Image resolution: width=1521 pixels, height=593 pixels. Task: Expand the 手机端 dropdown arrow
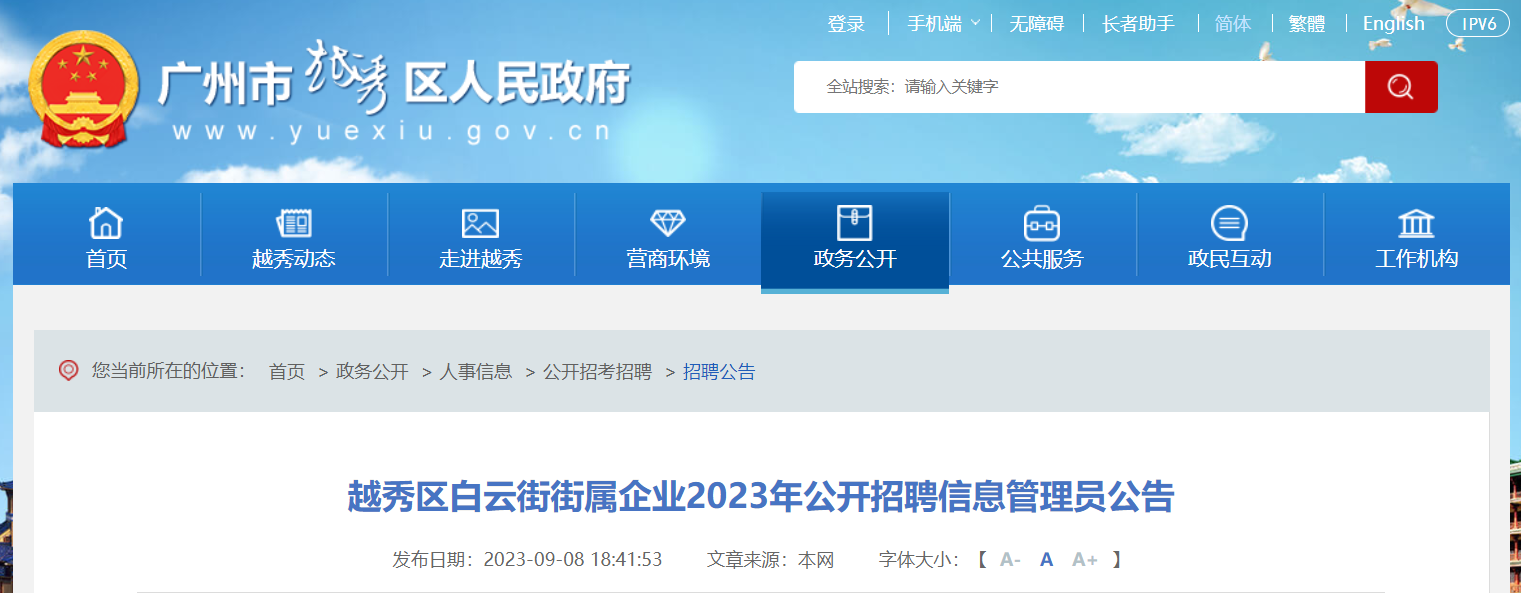[975, 23]
